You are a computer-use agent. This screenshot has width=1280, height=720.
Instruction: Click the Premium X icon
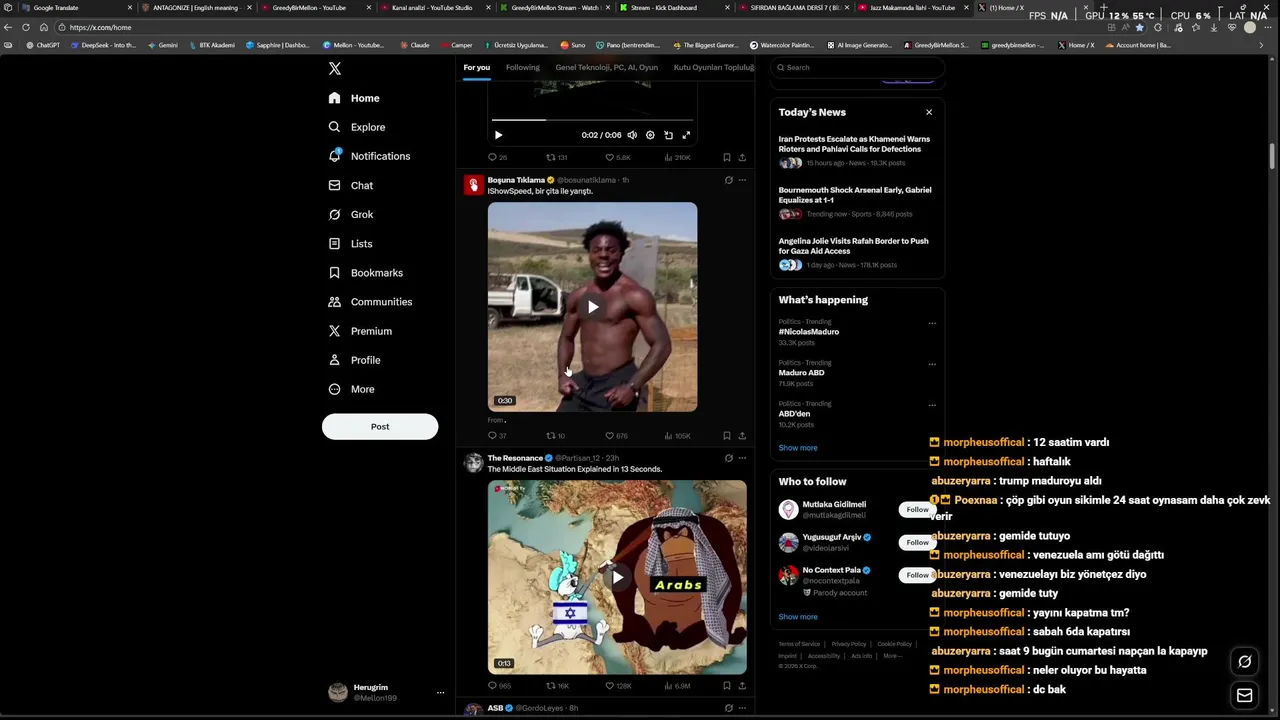(x=334, y=330)
